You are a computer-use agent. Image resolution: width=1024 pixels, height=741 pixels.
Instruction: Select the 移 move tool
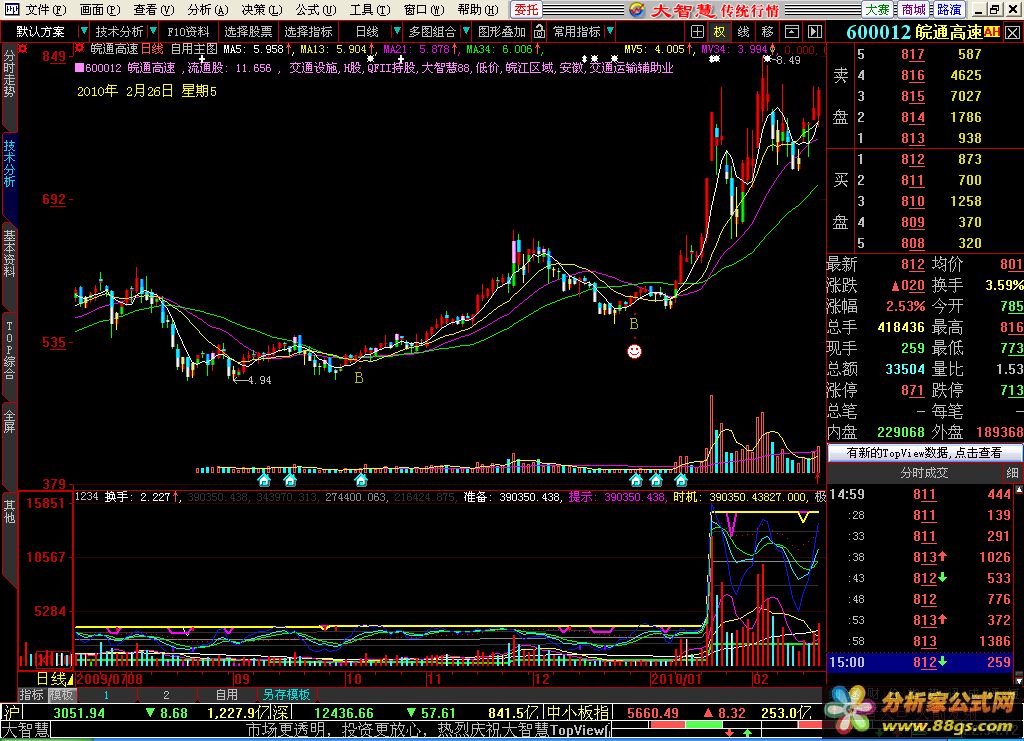767,31
